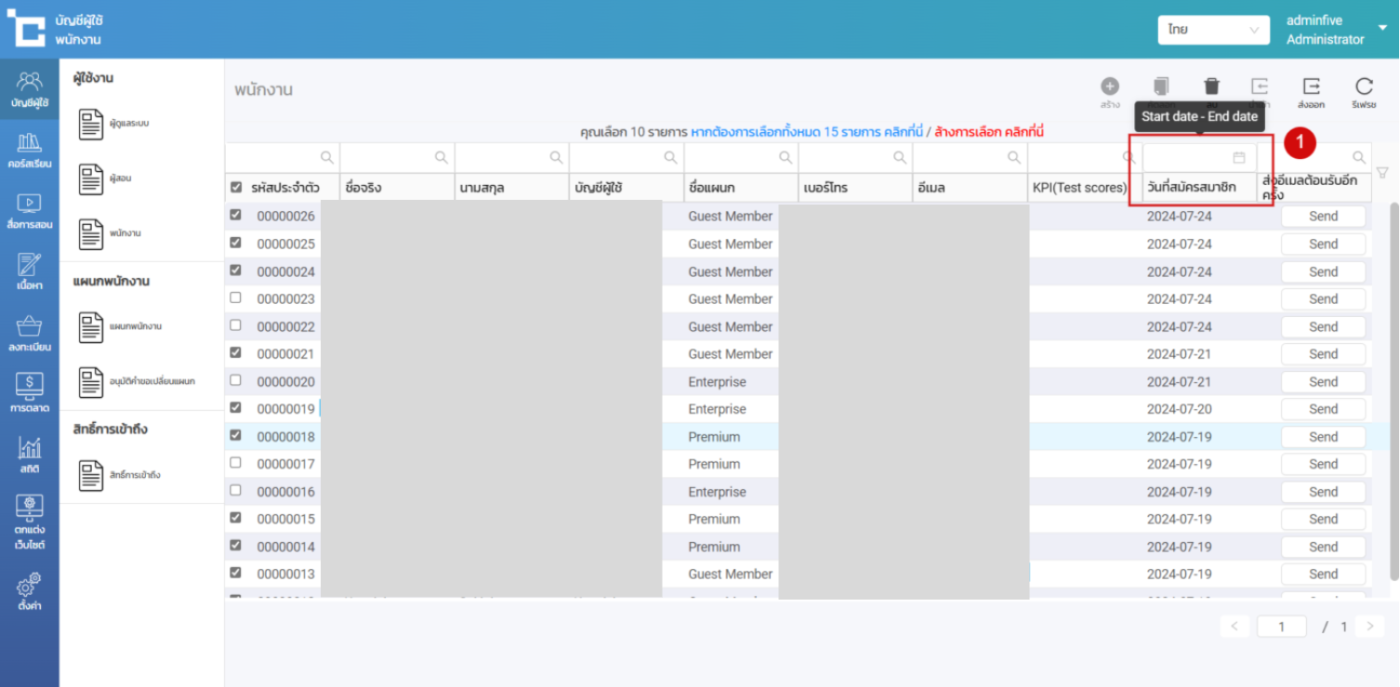Click the filter funnel icon beside table header

point(1382,173)
